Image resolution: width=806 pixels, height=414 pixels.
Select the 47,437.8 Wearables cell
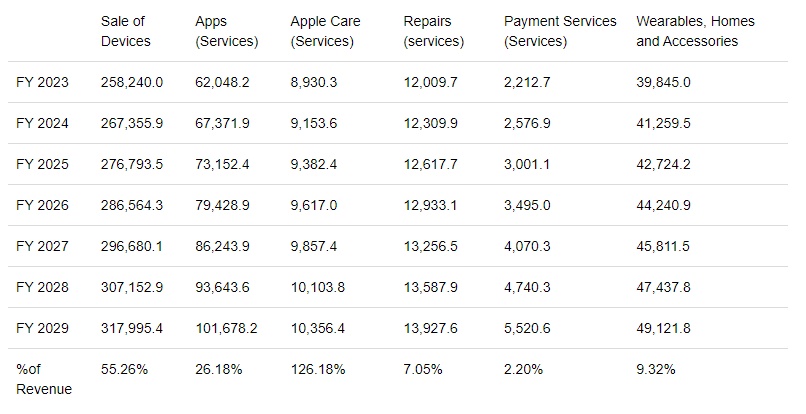663,287
